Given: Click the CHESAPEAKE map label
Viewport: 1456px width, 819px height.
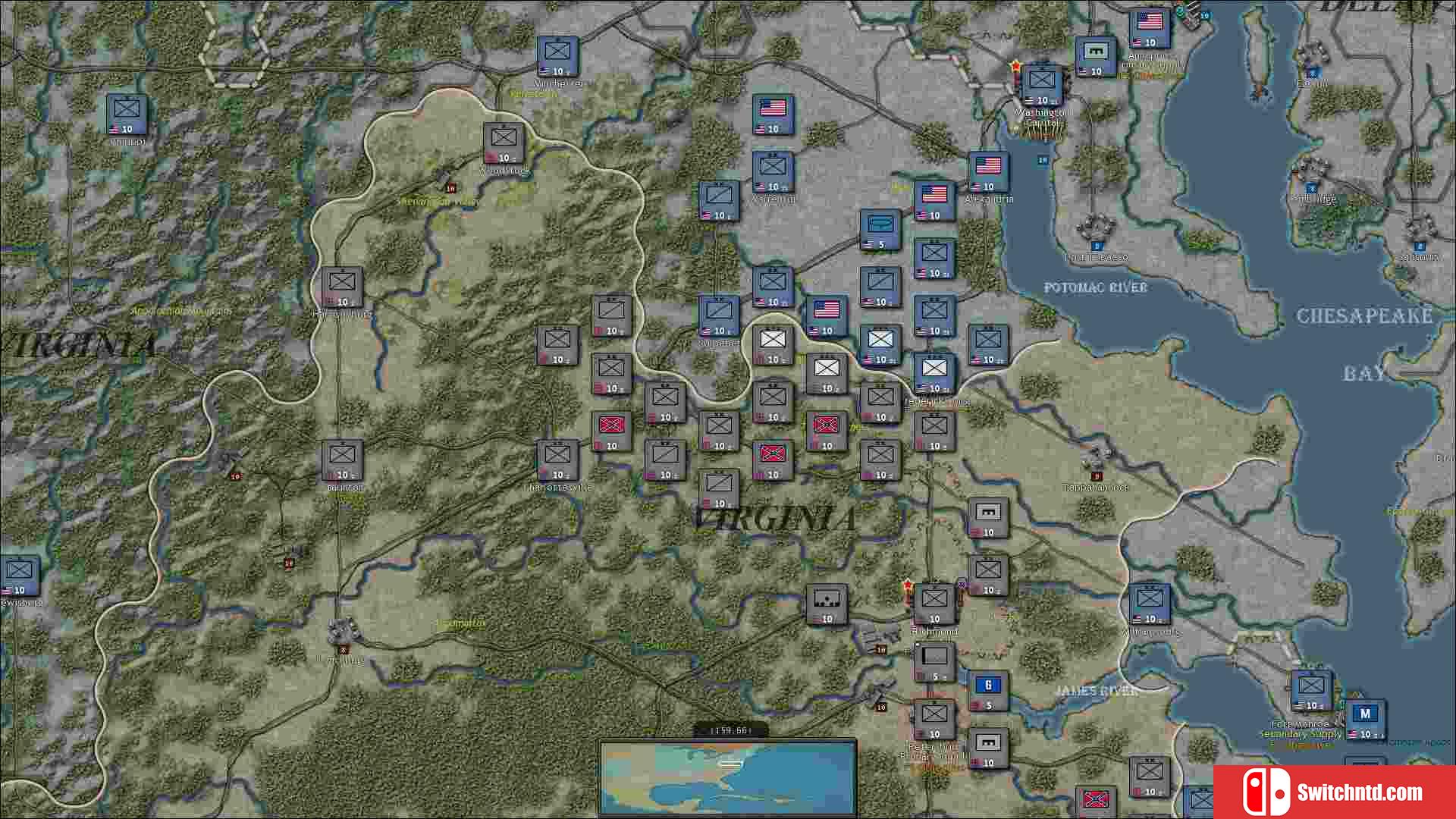Looking at the screenshot, I should (x=1364, y=315).
